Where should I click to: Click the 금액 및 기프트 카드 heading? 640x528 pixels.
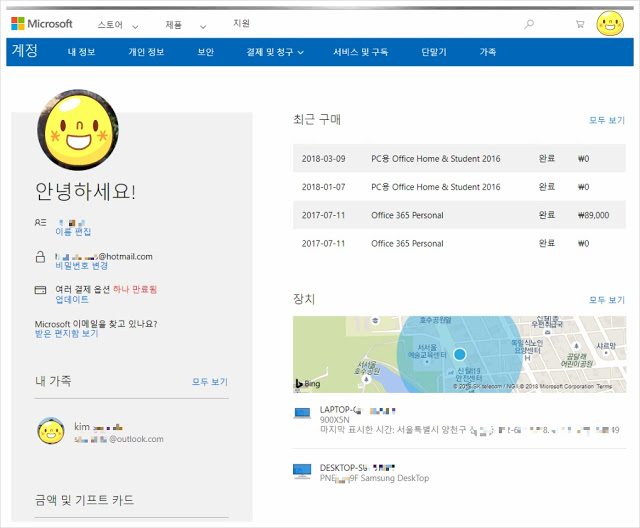coord(84,500)
